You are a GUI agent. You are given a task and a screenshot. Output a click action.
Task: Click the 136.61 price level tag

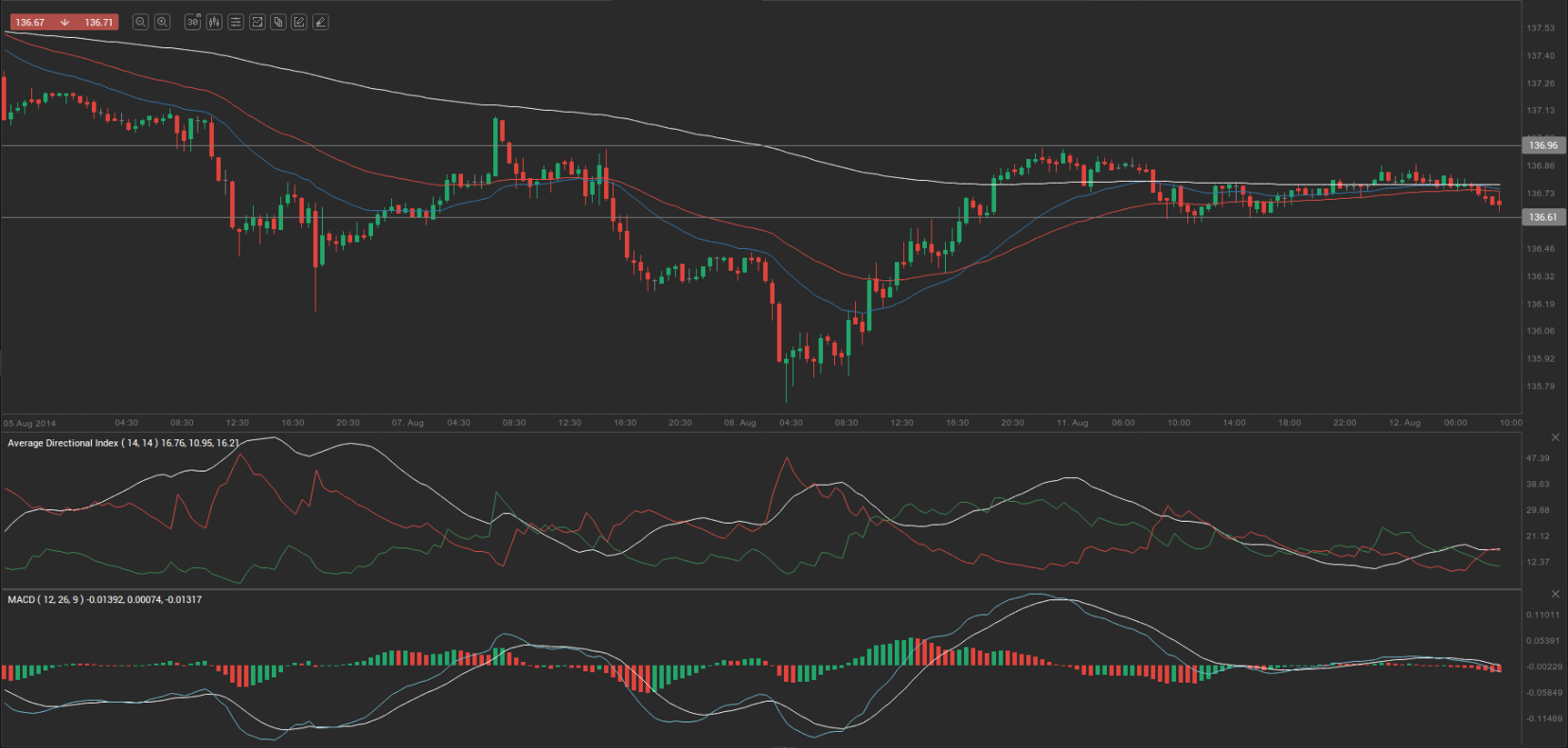tap(1543, 218)
